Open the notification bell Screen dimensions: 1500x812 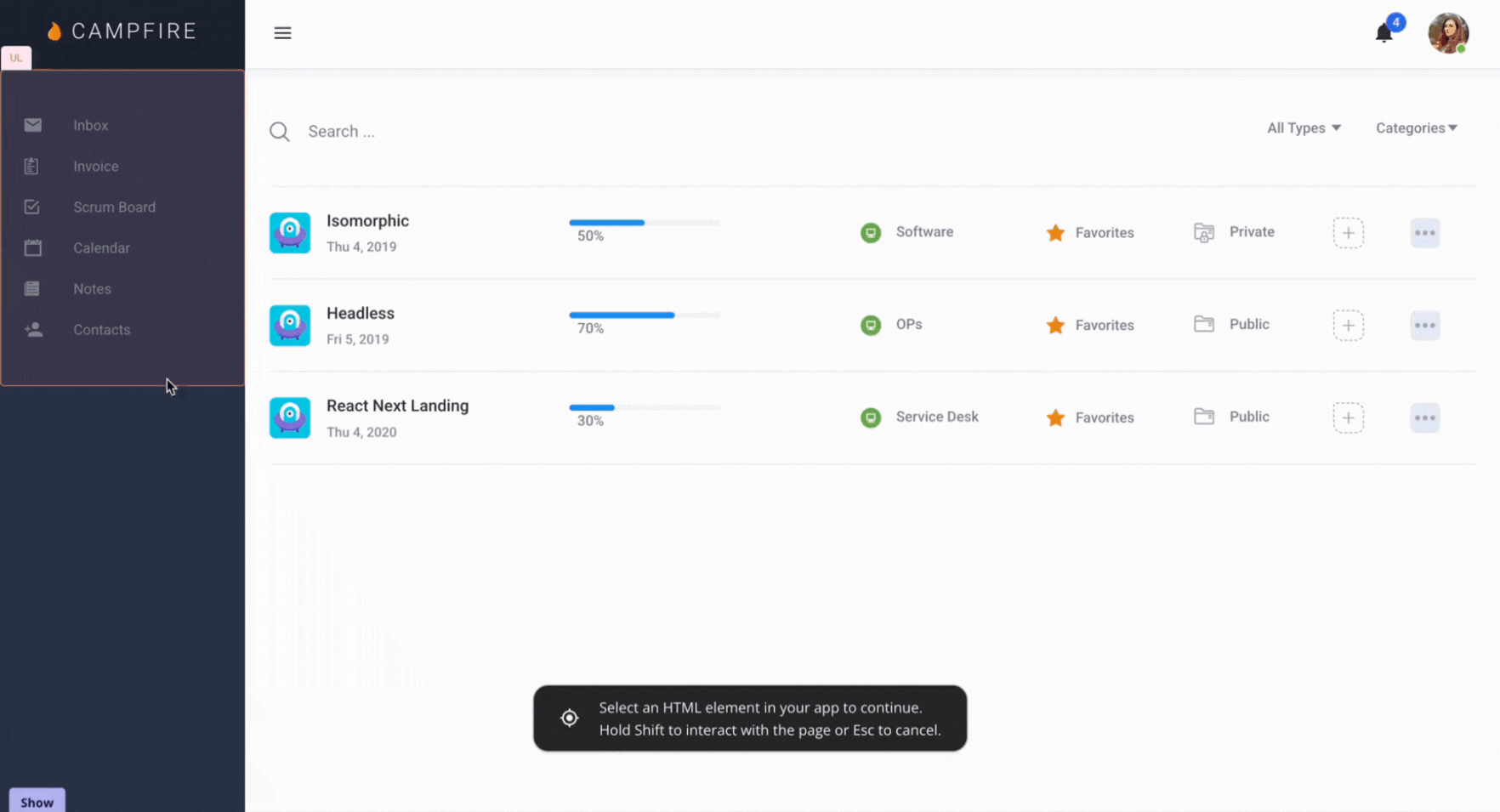1382,31
